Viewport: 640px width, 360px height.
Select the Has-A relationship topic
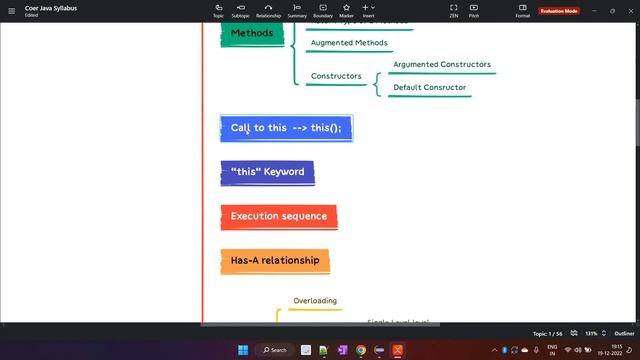[275, 261]
